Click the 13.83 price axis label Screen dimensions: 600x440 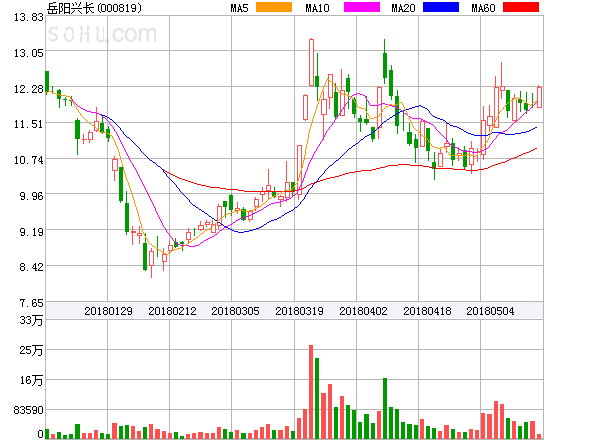[29, 17]
